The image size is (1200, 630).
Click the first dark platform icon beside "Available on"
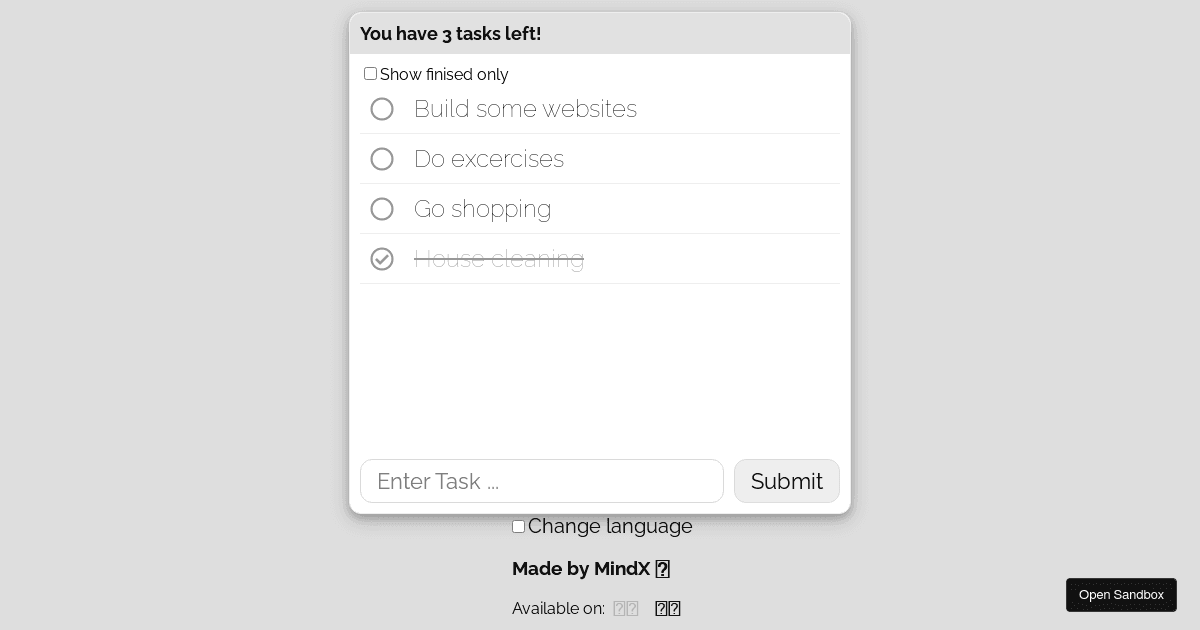[x=662, y=608]
